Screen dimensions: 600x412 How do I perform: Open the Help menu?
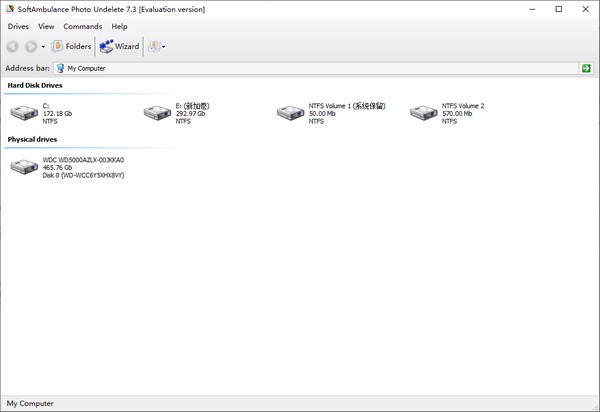119,26
